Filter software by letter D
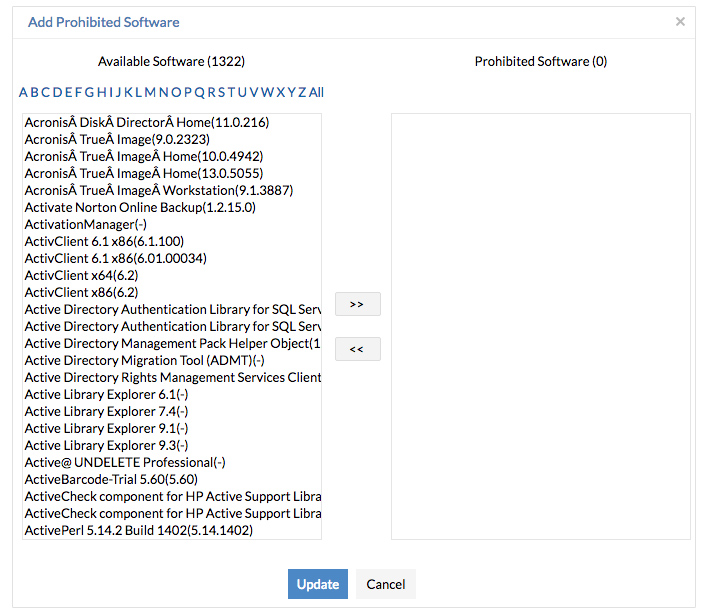The height and width of the screenshot is (615, 704). click(x=57, y=92)
